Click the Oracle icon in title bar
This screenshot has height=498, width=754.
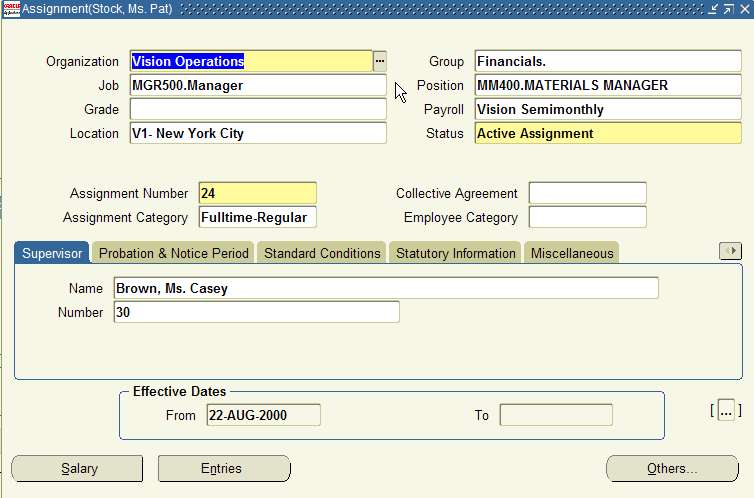11,9
